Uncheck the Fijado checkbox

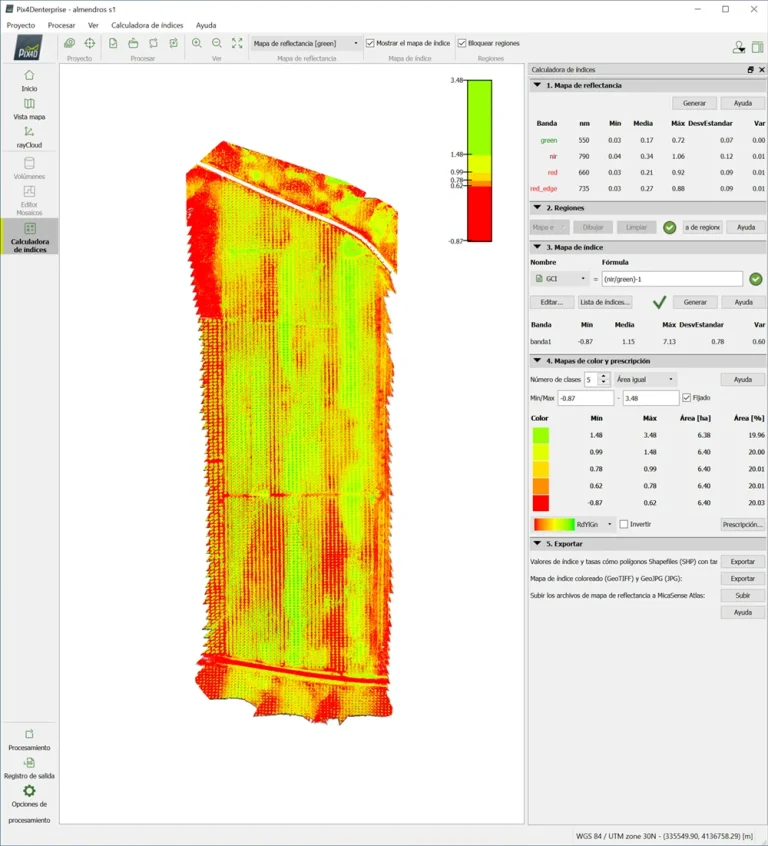coord(687,398)
